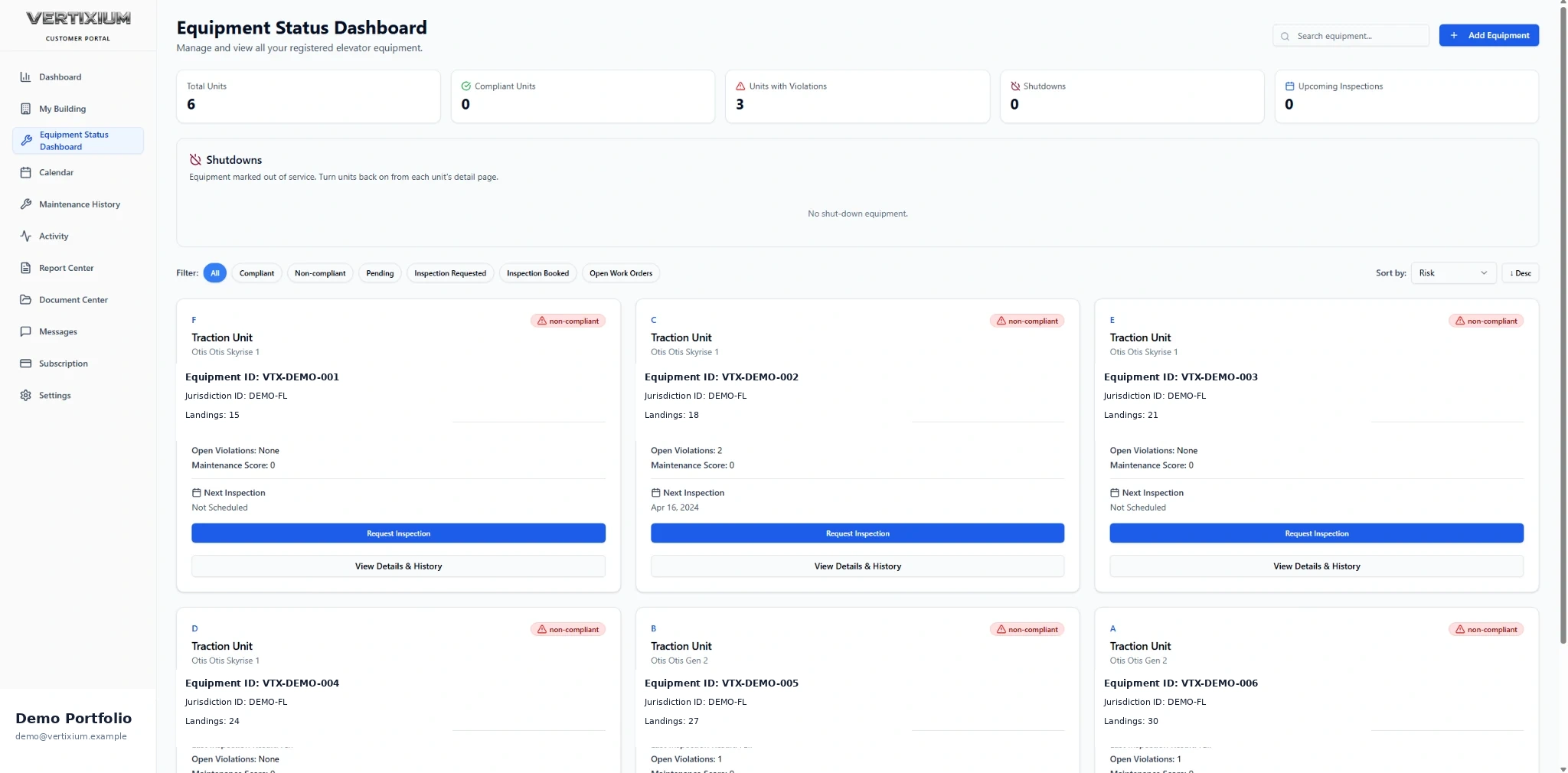Click 'Apr 16, 2024' next inspection date

point(675,507)
